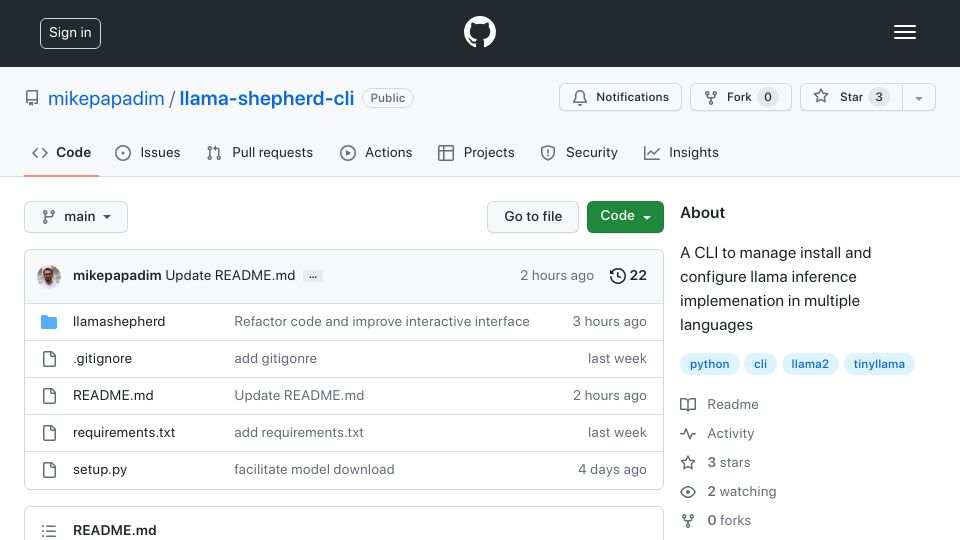
Task: Open the main branch selector dropdown
Action: [x=76, y=217]
